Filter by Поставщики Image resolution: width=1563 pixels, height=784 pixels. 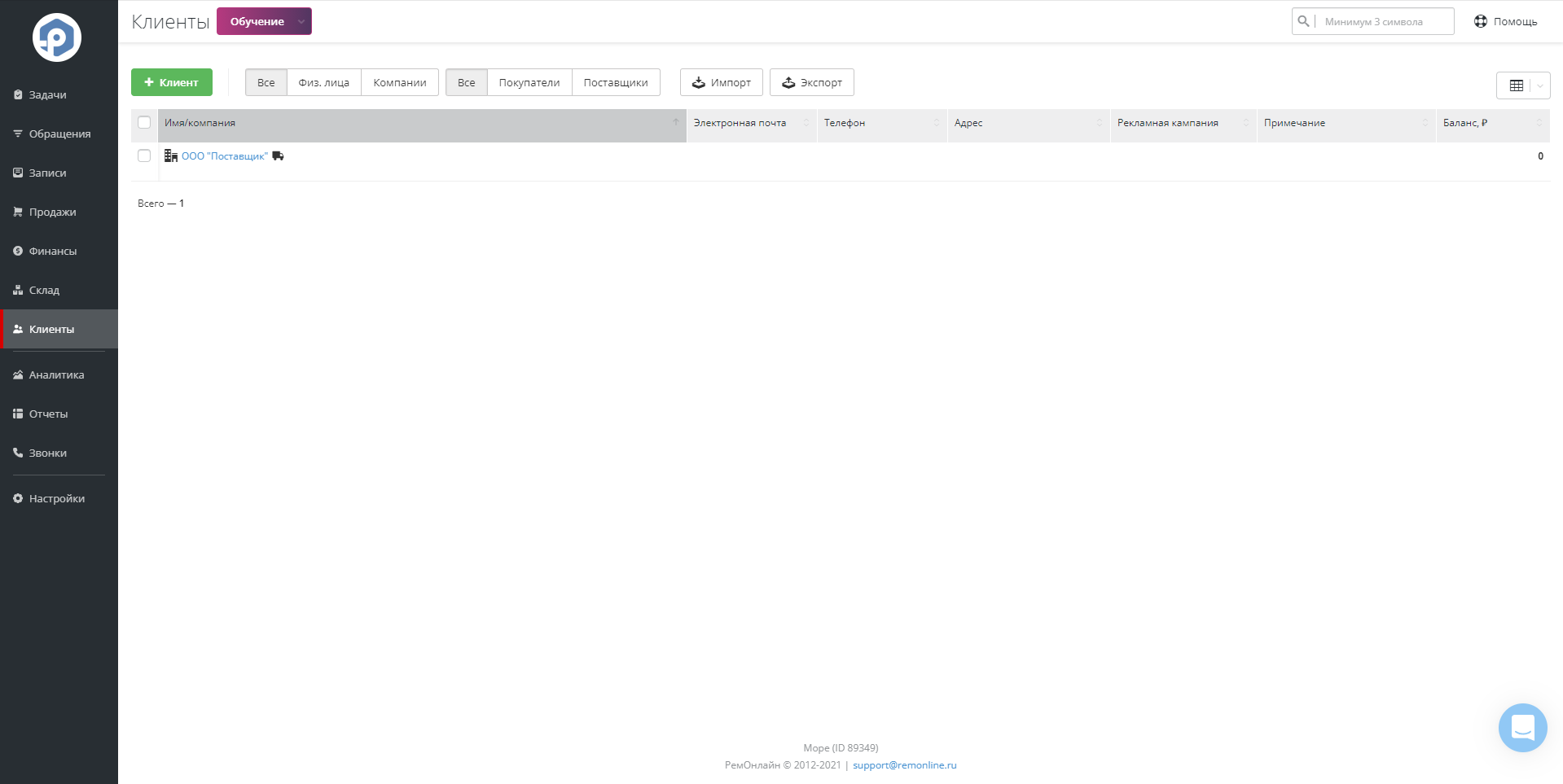click(x=616, y=82)
